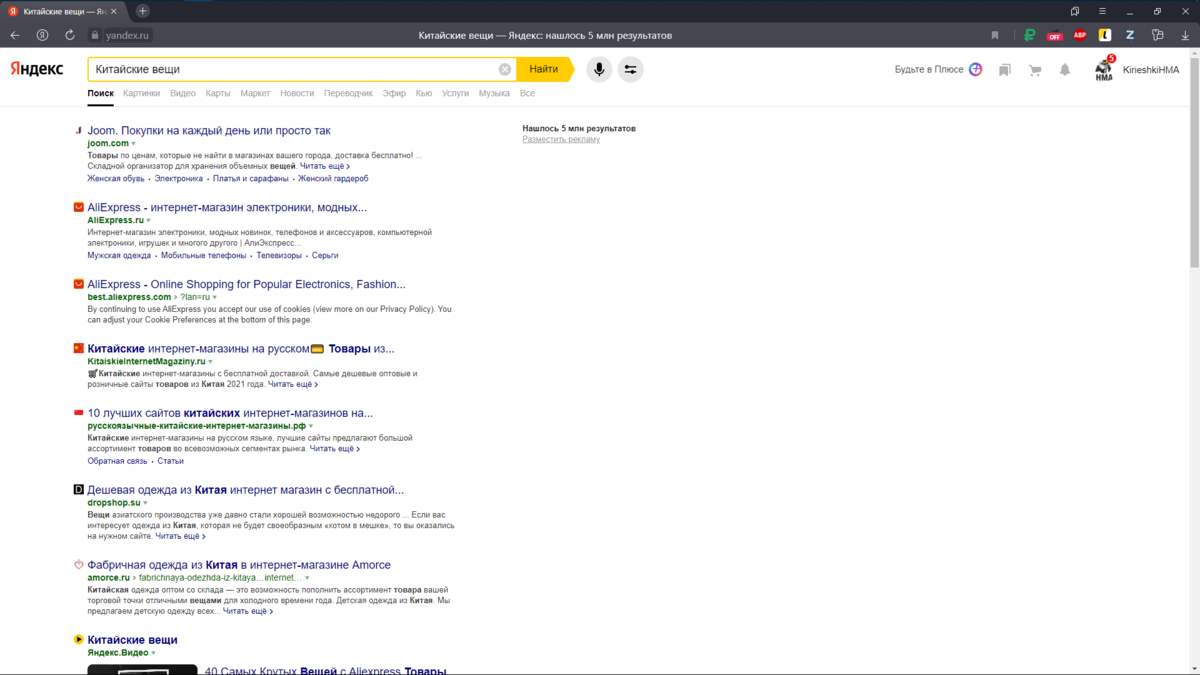1200x675 pixels.
Task: Open the Обратная связь sitelink
Action: tap(117, 461)
